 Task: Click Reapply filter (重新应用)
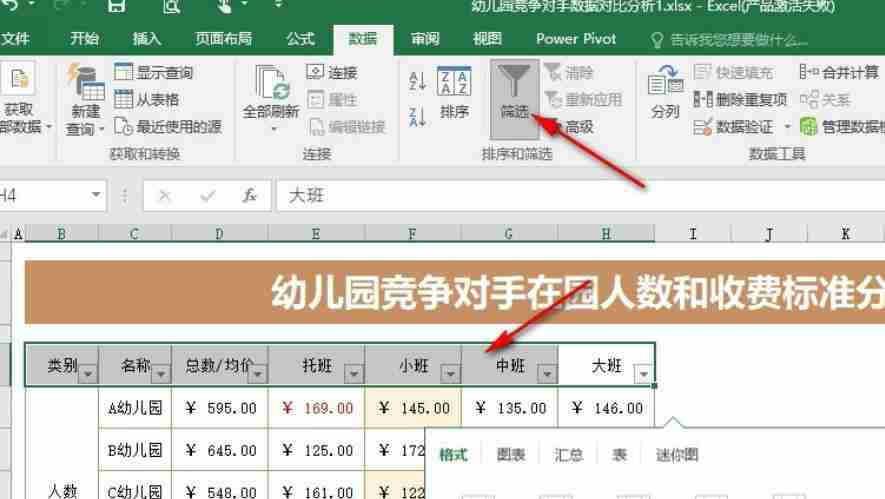click(x=584, y=100)
